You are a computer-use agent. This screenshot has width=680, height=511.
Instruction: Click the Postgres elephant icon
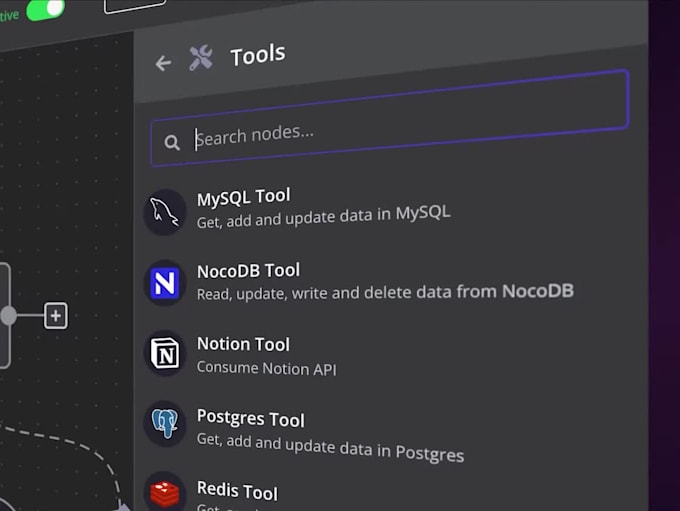point(165,424)
